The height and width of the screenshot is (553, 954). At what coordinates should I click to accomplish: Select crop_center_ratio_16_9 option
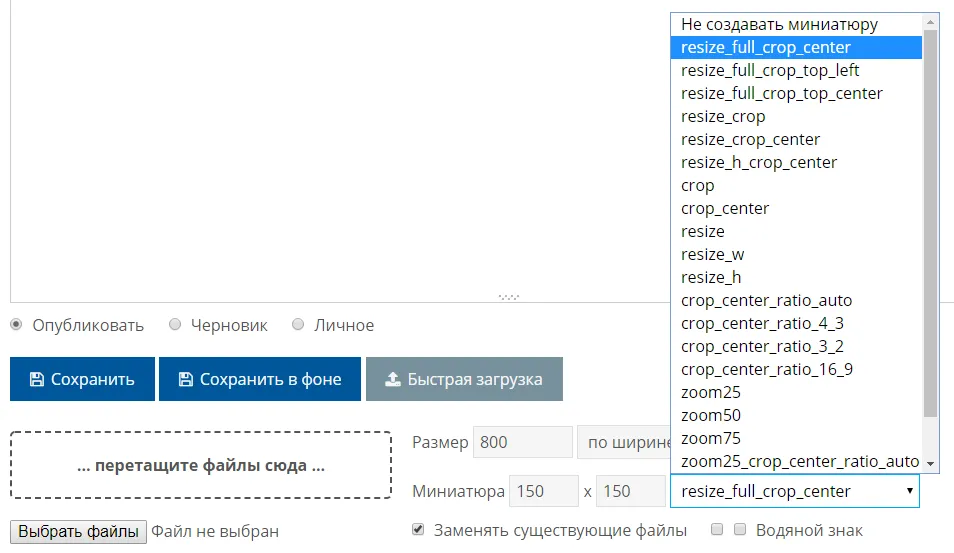click(x=796, y=369)
